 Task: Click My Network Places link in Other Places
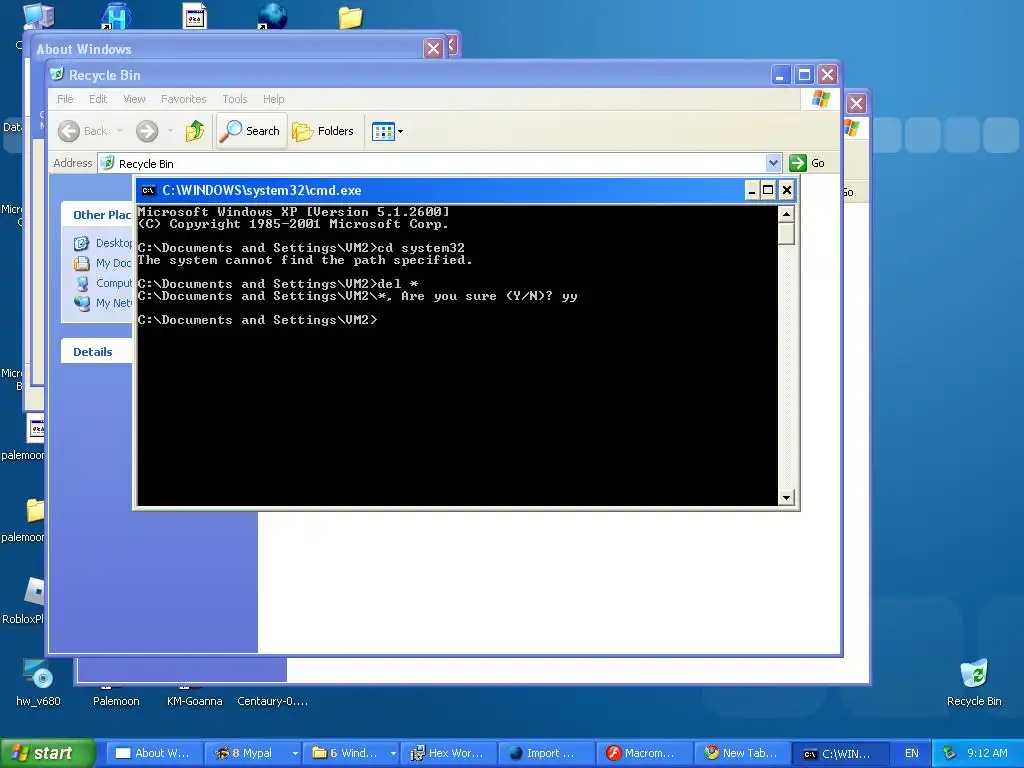point(103,303)
